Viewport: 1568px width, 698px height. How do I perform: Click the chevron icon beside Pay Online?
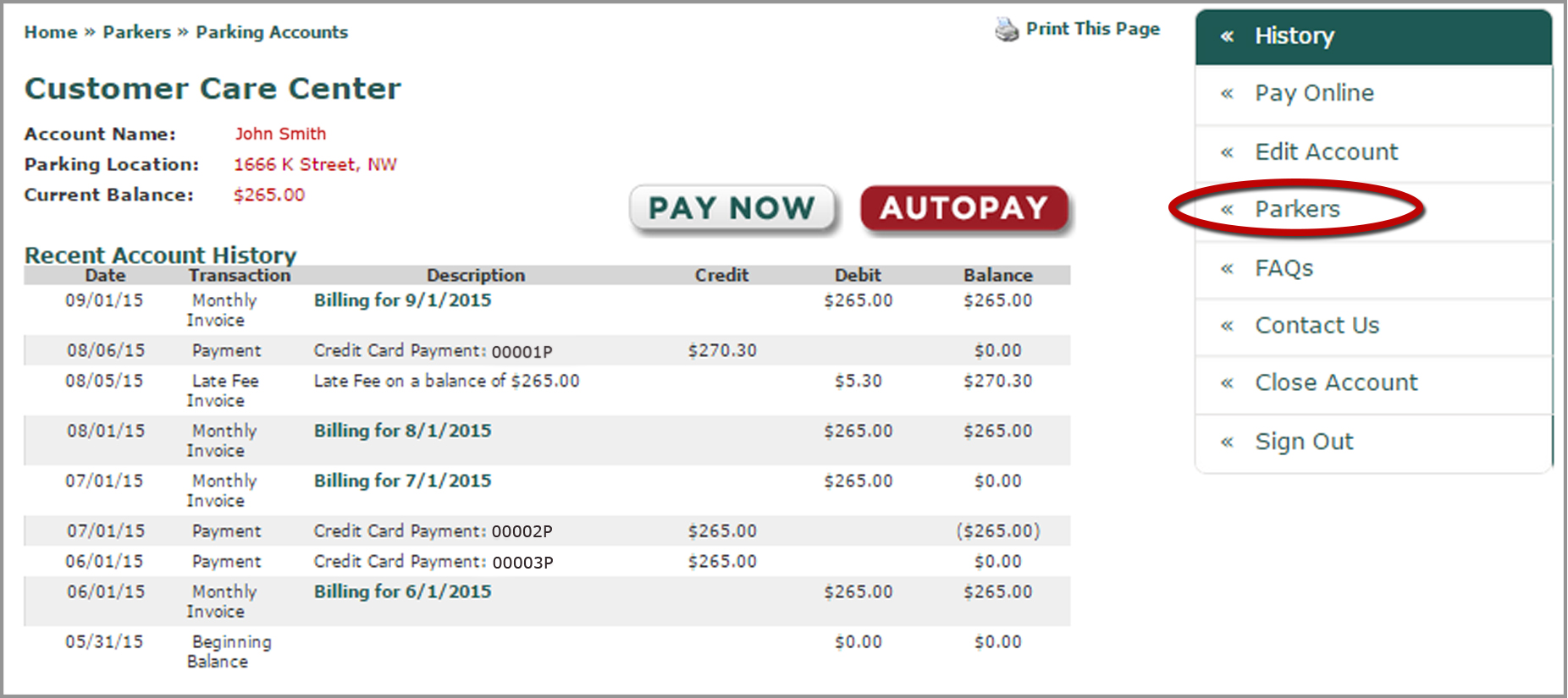pyautogui.click(x=1227, y=94)
